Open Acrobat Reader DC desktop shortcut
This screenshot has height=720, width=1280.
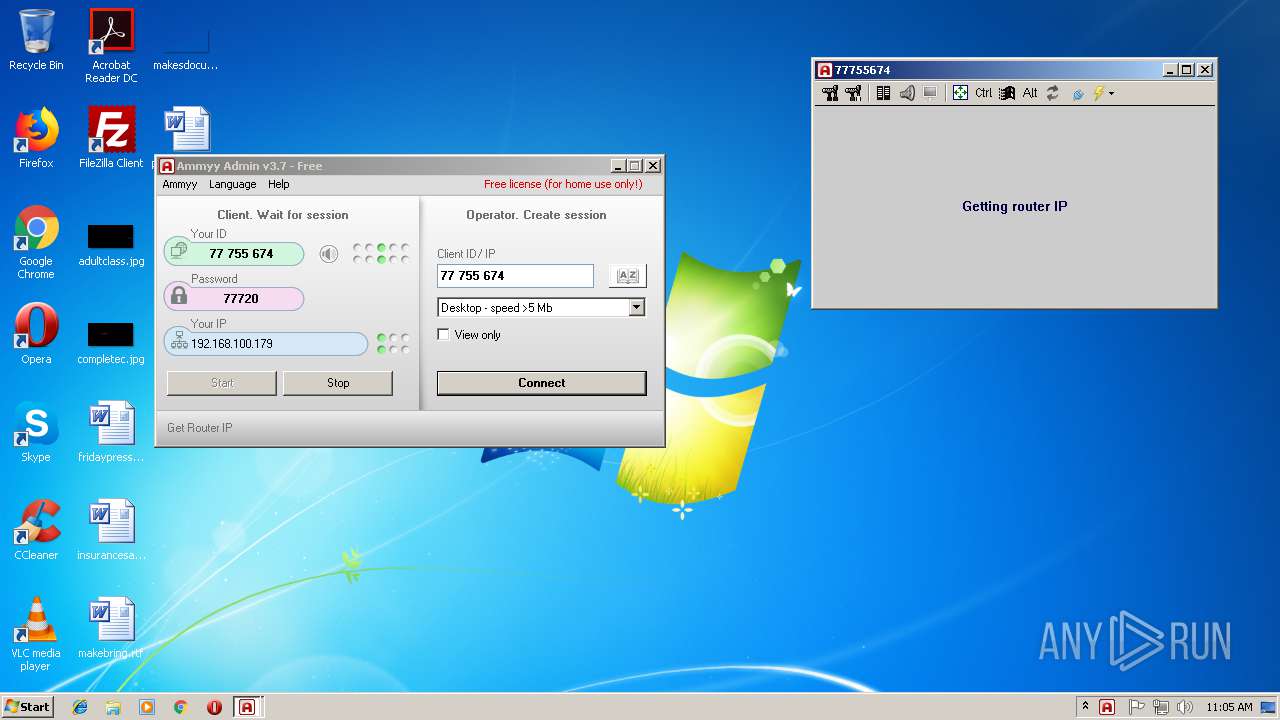(x=111, y=46)
